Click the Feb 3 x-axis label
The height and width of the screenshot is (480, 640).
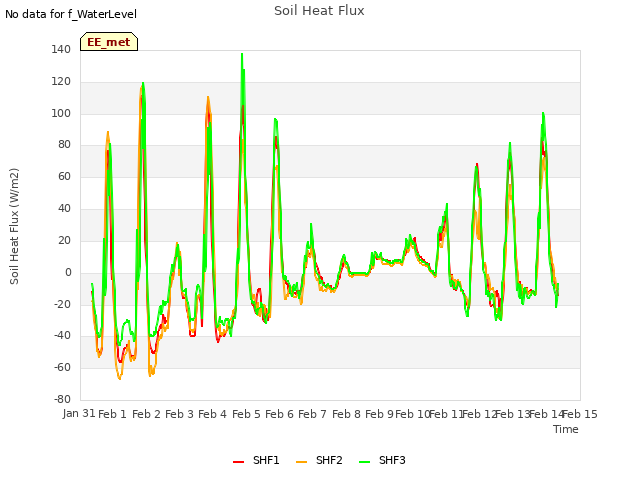(x=179, y=414)
